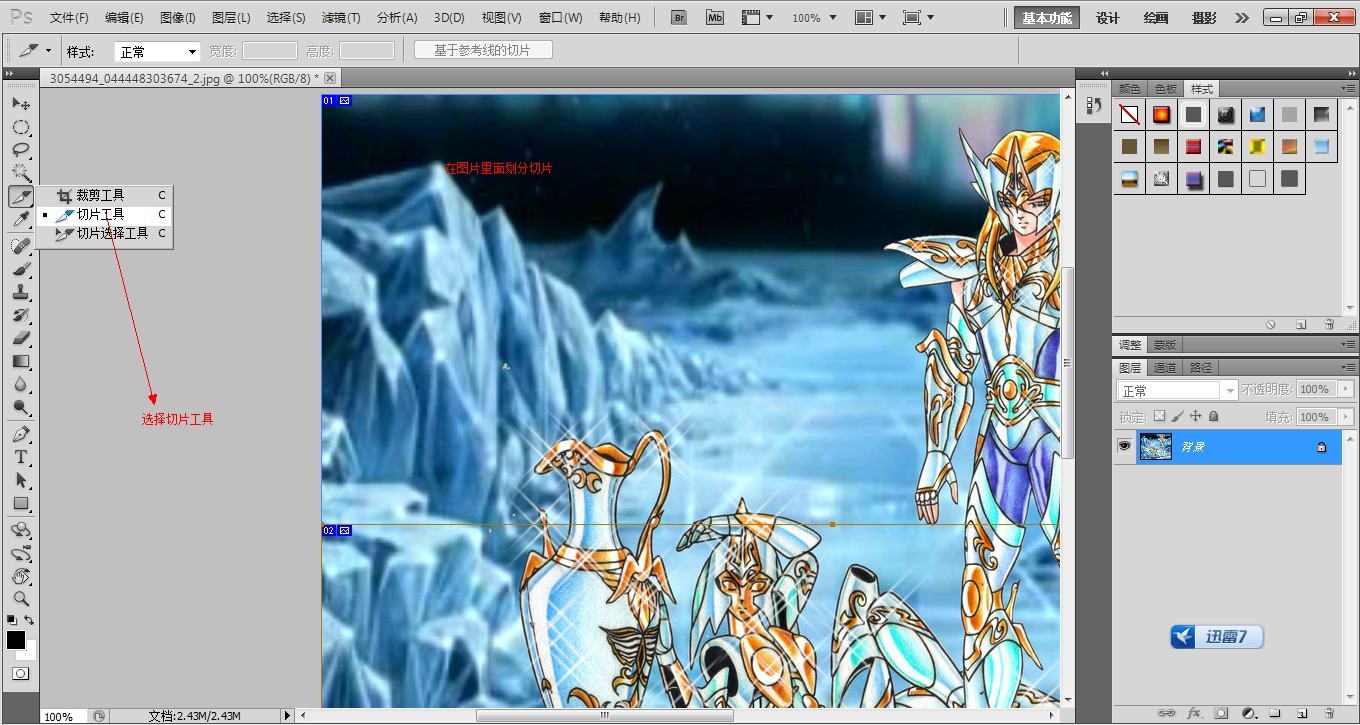
Task: Reset default foreground and background colors
Action: (x=11, y=621)
